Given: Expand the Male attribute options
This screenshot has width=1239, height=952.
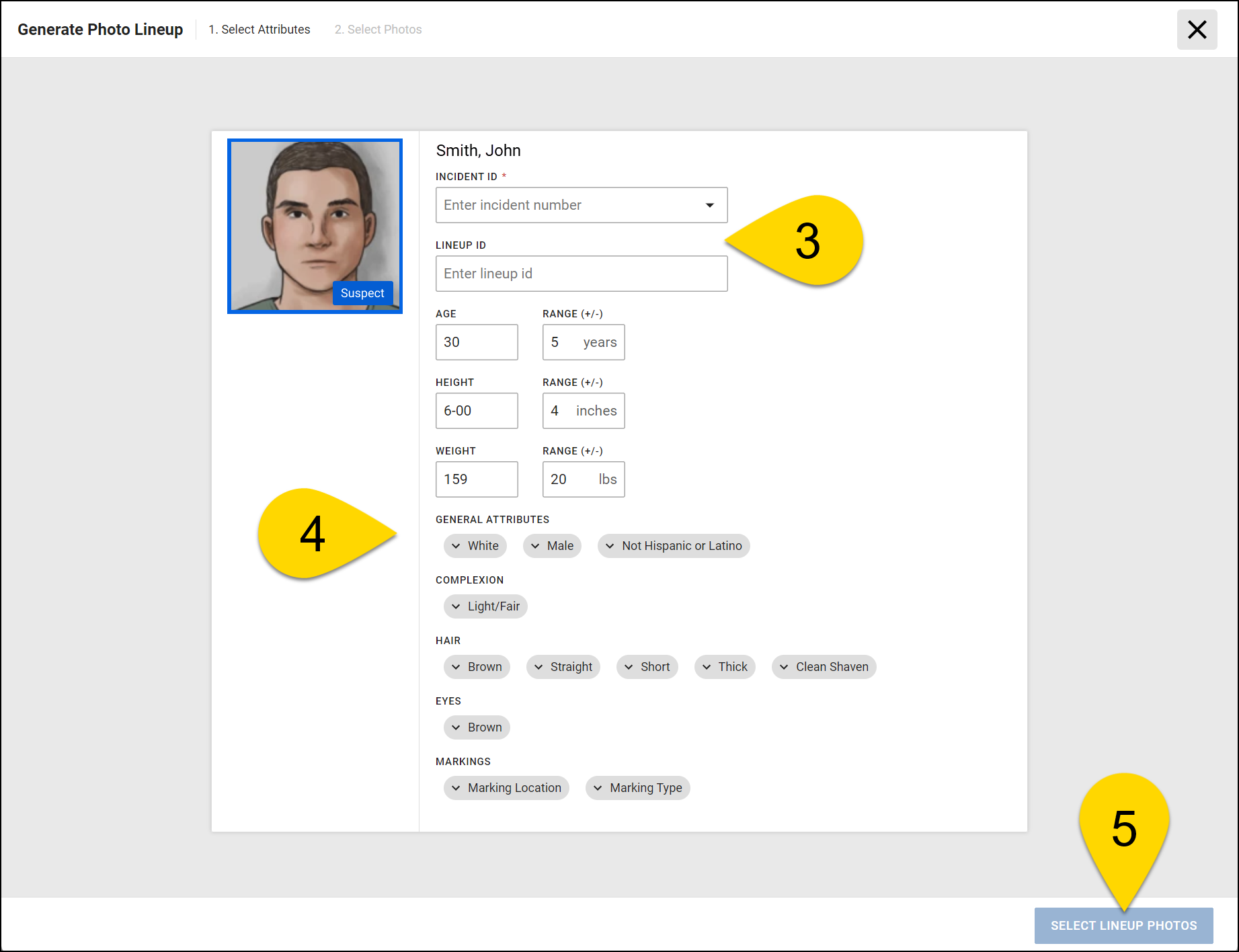Looking at the screenshot, I should point(552,545).
